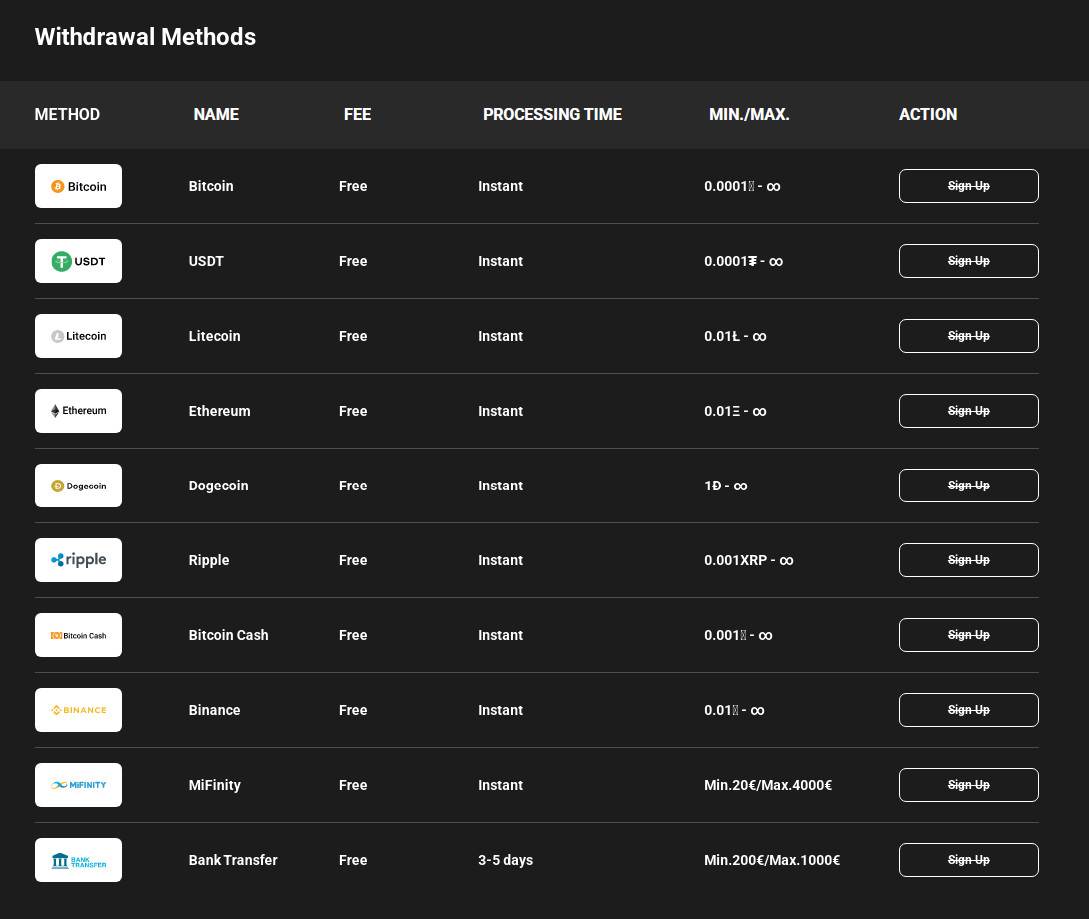Click the ACTION column header
Viewport: 1089px width, 919px height.
[928, 115]
